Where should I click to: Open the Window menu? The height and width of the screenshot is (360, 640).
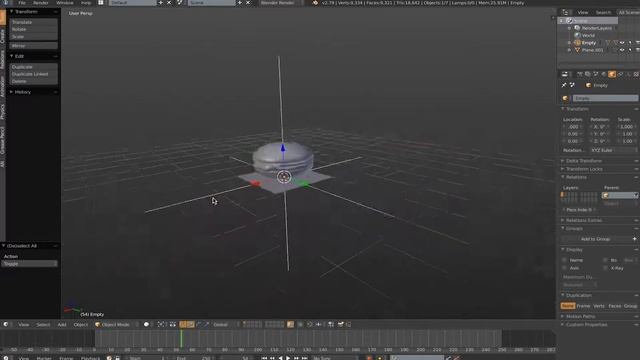65,3
